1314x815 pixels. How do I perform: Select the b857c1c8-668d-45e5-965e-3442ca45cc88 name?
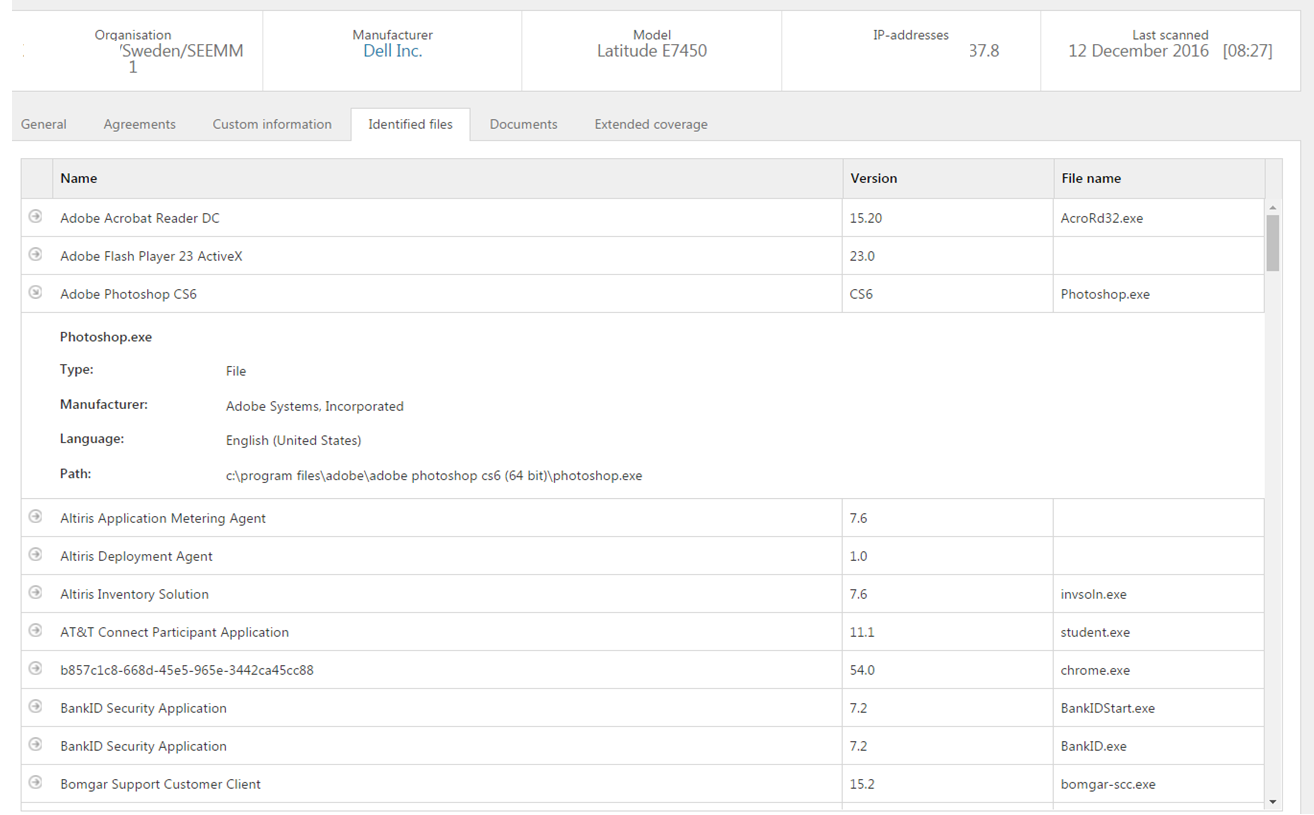coord(187,670)
